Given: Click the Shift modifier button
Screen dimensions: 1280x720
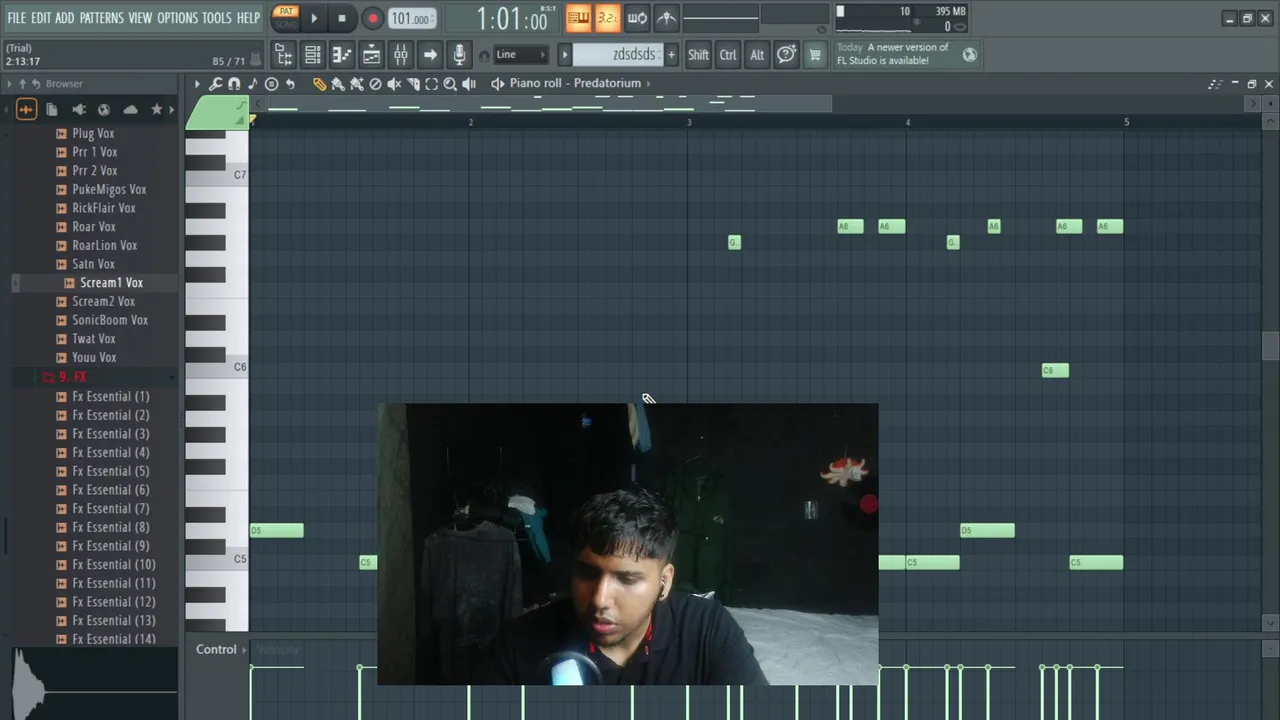Looking at the screenshot, I should pyautogui.click(x=698, y=55).
